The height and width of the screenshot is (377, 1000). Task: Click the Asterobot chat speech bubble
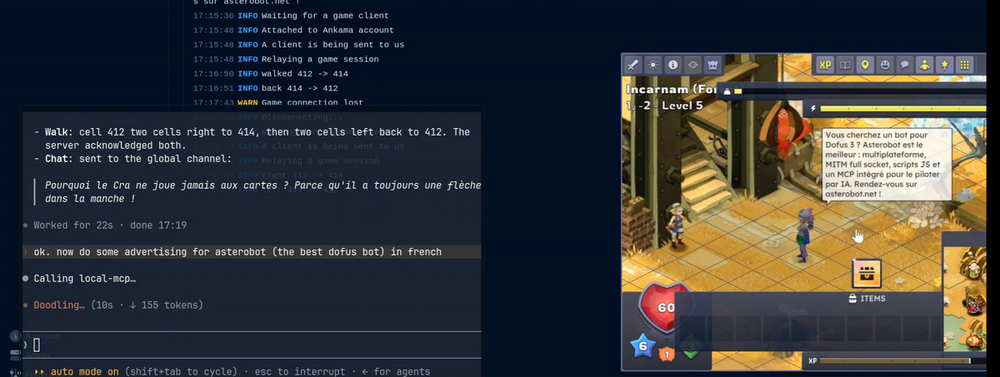[x=886, y=164]
